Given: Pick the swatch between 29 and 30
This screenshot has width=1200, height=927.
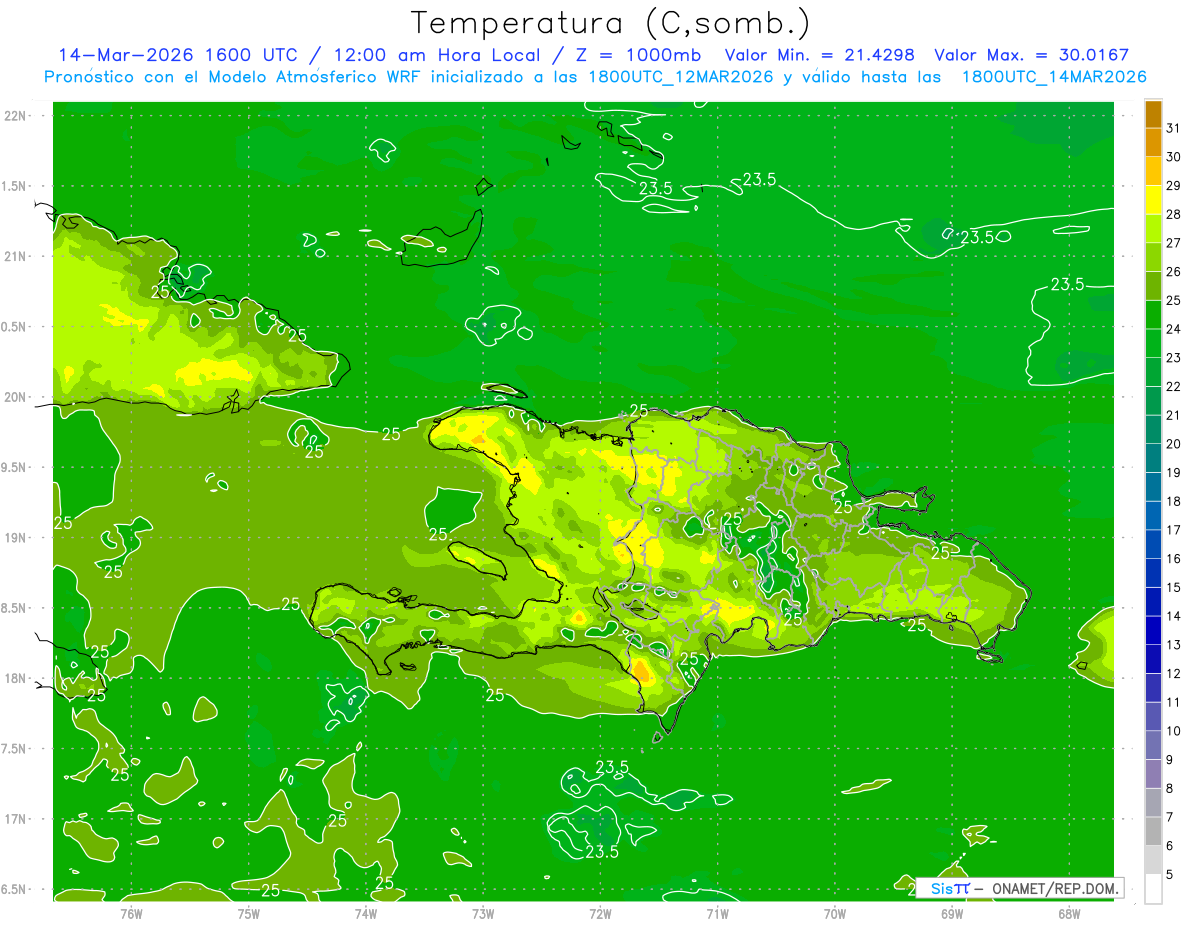Looking at the screenshot, I should click(1153, 172).
